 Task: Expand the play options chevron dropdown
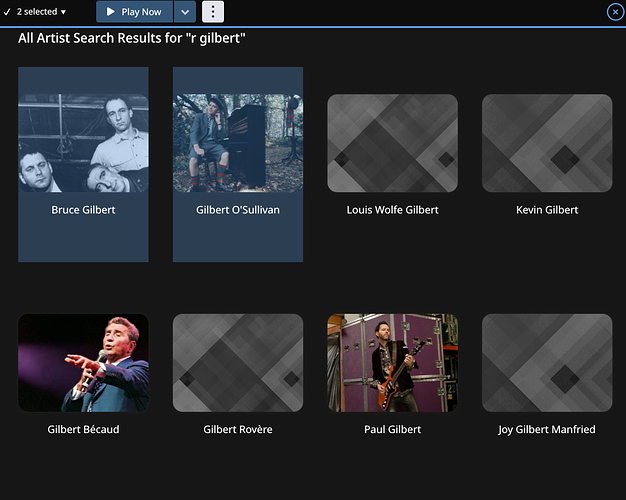[x=185, y=12]
